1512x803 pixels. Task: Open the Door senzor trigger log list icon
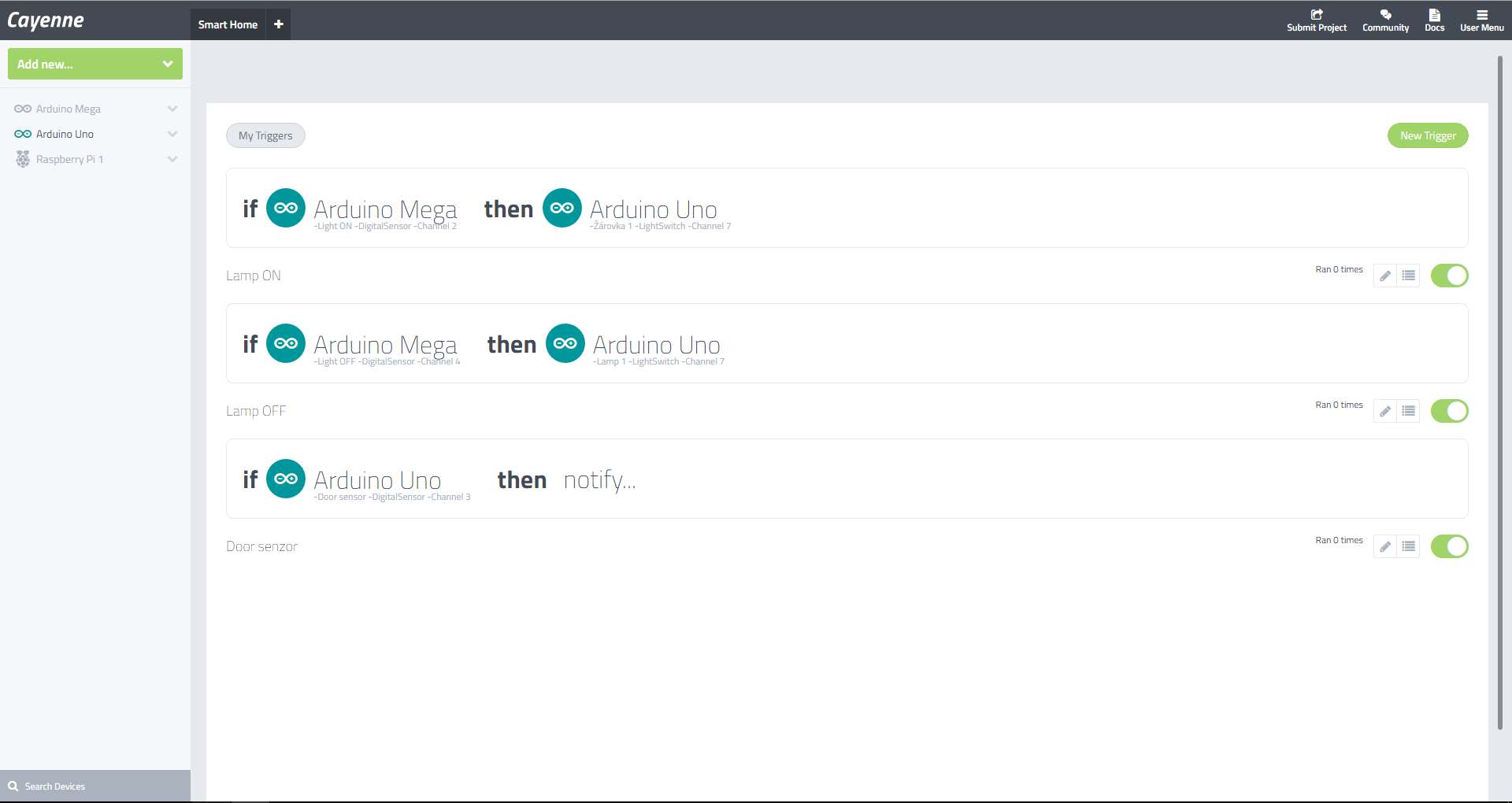click(1409, 546)
